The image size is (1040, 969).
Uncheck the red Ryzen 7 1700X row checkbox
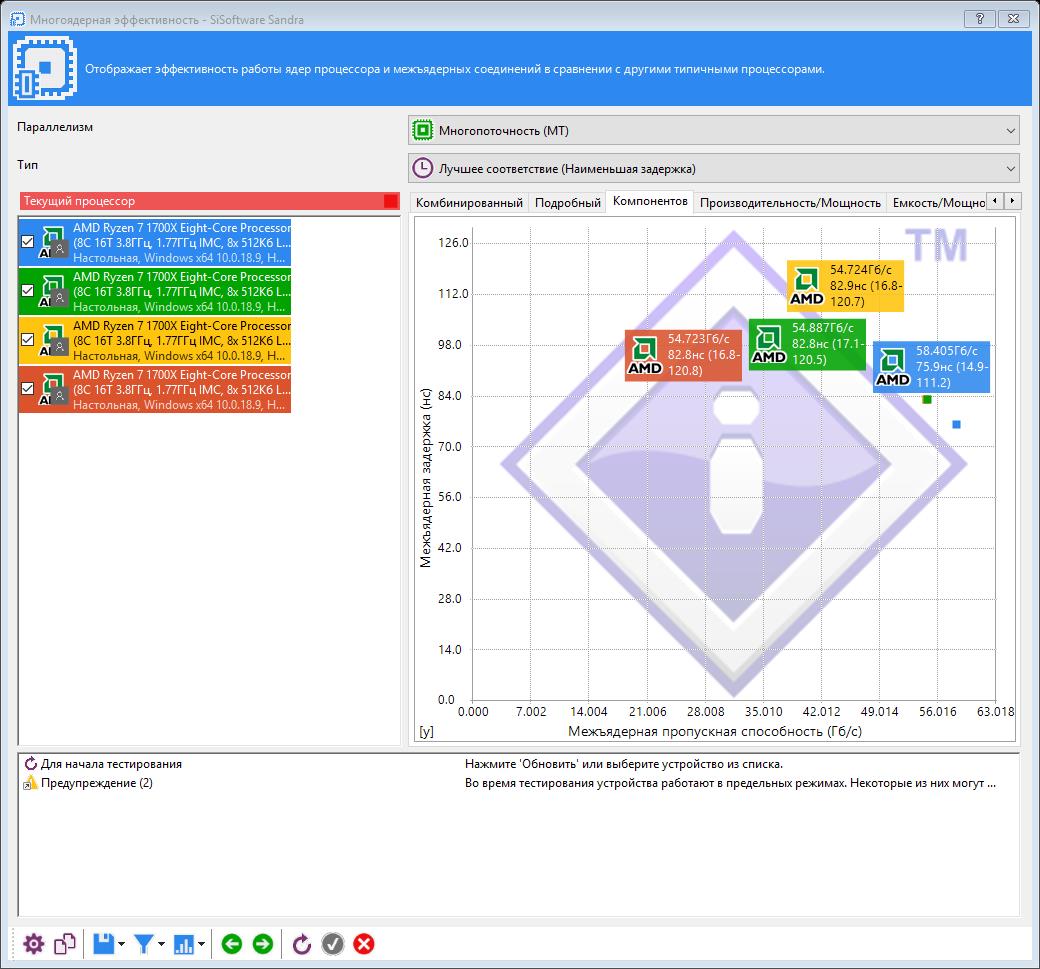[27, 389]
